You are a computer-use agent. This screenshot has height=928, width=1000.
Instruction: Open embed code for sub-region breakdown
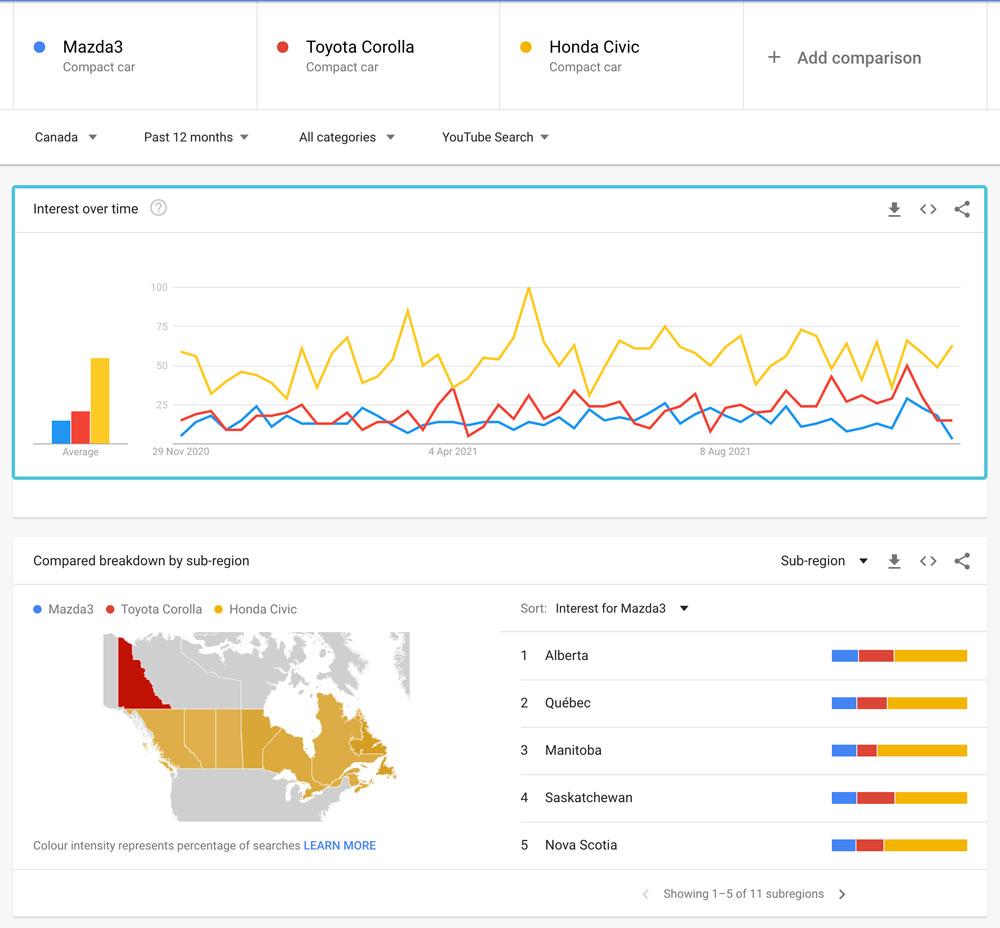(928, 561)
